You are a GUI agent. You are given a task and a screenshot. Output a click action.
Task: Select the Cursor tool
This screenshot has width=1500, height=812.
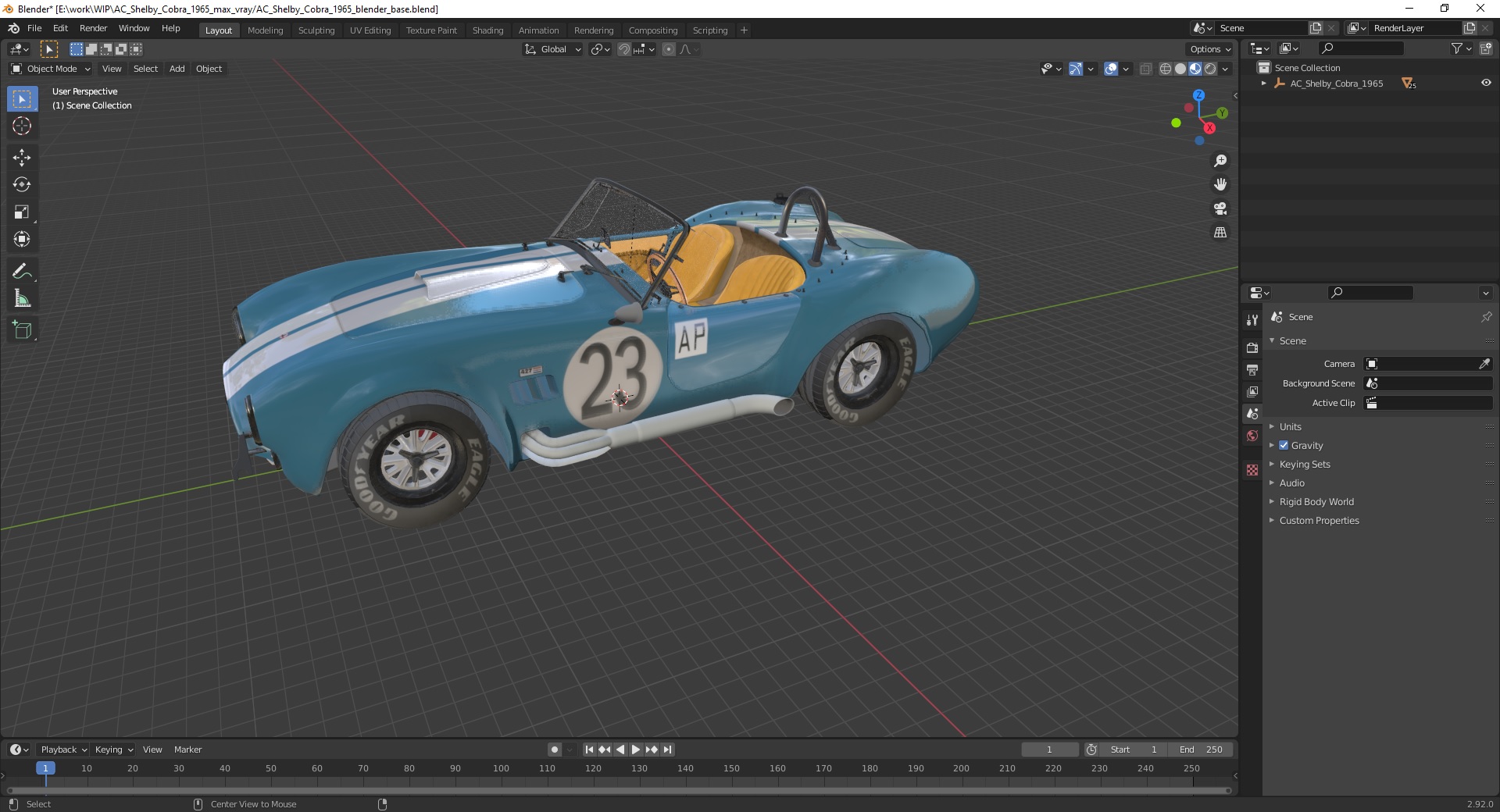coord(22,126)
